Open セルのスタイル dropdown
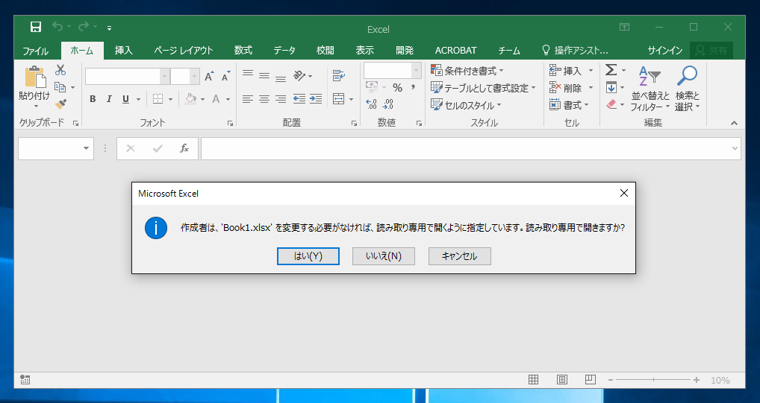The width and height of the screenshot is (760, 403). coord(466,105)
